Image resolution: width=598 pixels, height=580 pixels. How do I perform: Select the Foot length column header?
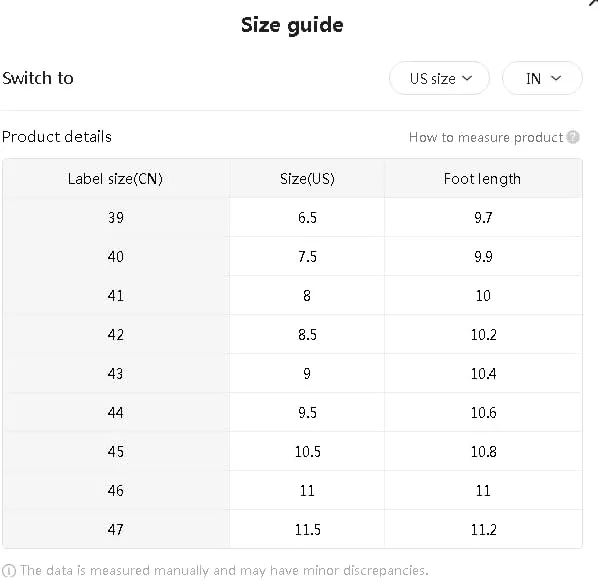[x=483, y=179]
